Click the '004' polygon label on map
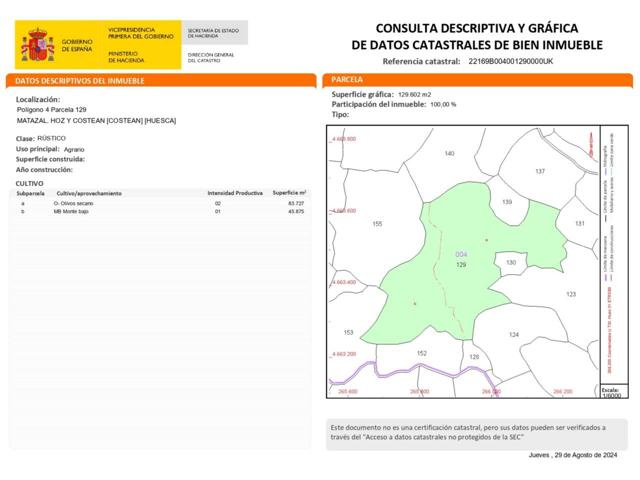This screenshot has height=480, width=640. tap(461, 255)
